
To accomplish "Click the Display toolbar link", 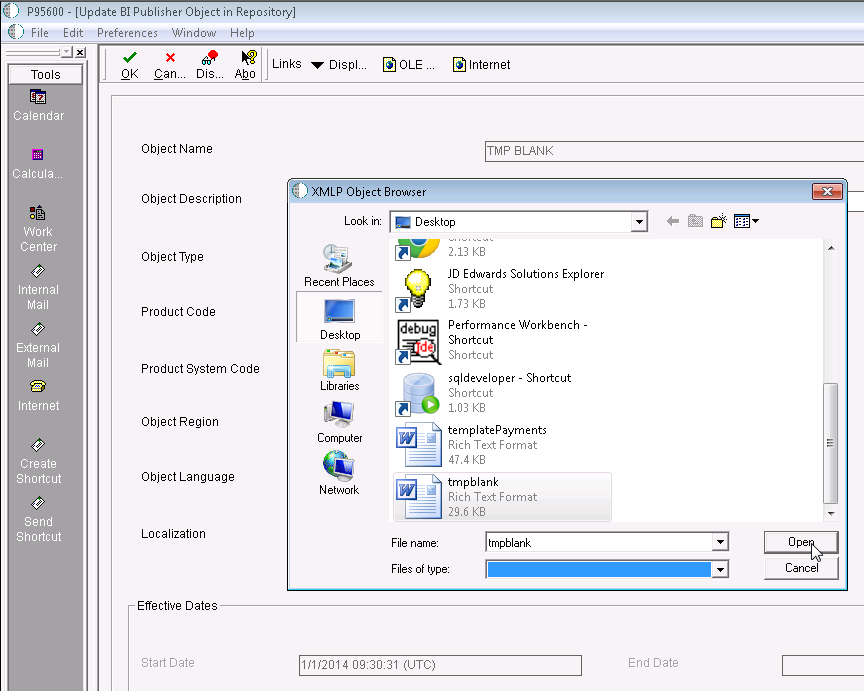I will pyautogui.click(x=347, y=64).
